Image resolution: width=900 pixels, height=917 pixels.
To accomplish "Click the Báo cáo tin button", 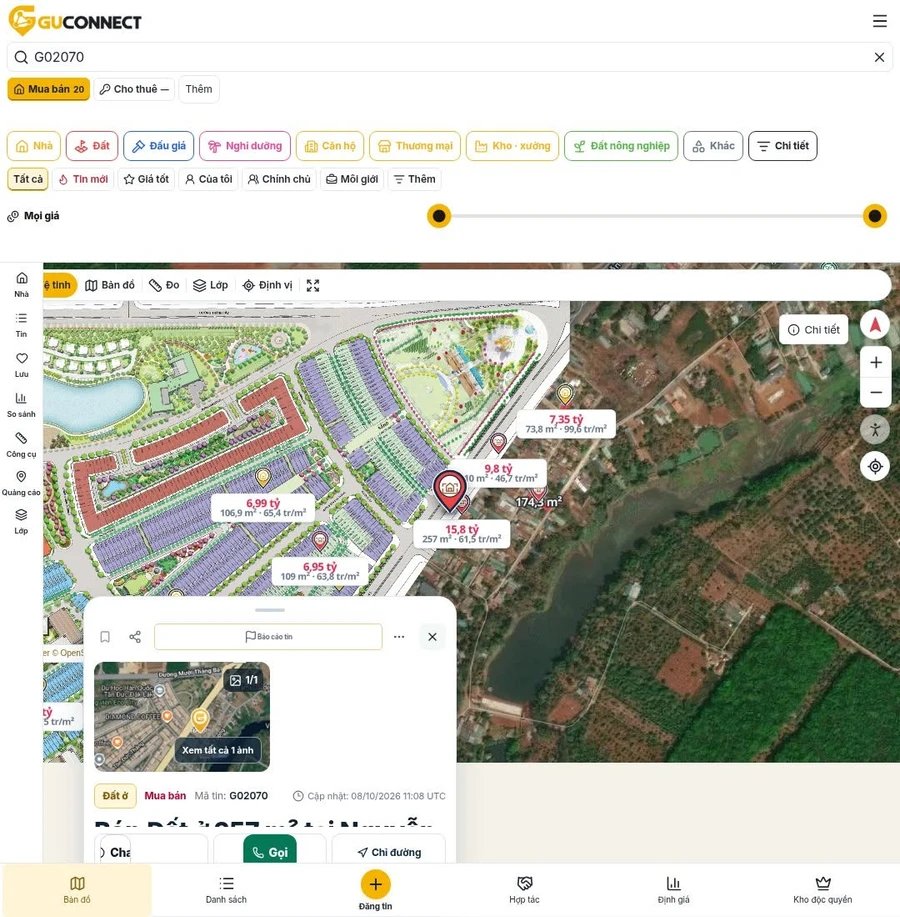I will pyautogui.click(x=268, y=637).
